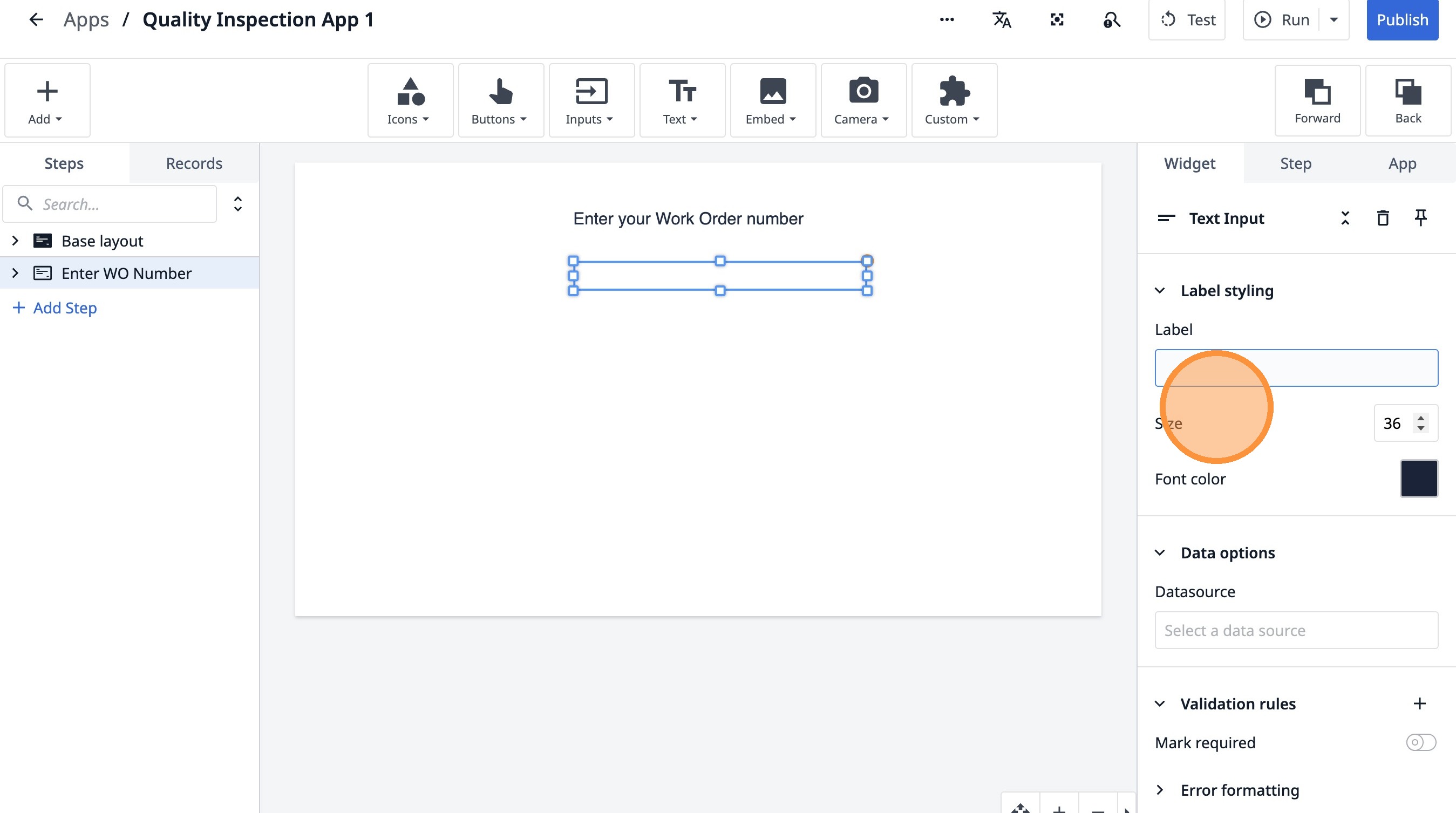The image size is (1456, 813).
Task: Collapse the Label styling section
Action: click(x=1160, y=291)
